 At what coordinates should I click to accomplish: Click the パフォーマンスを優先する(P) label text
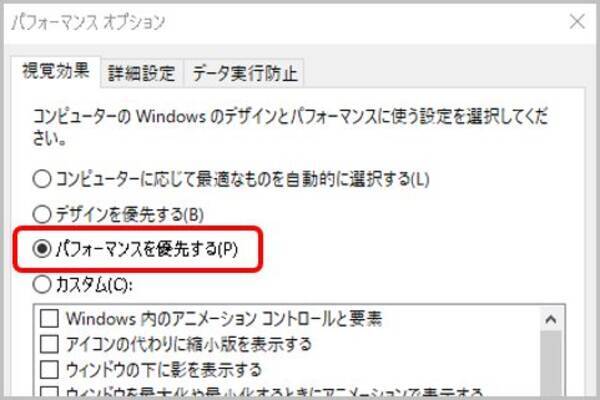point(147,249)
